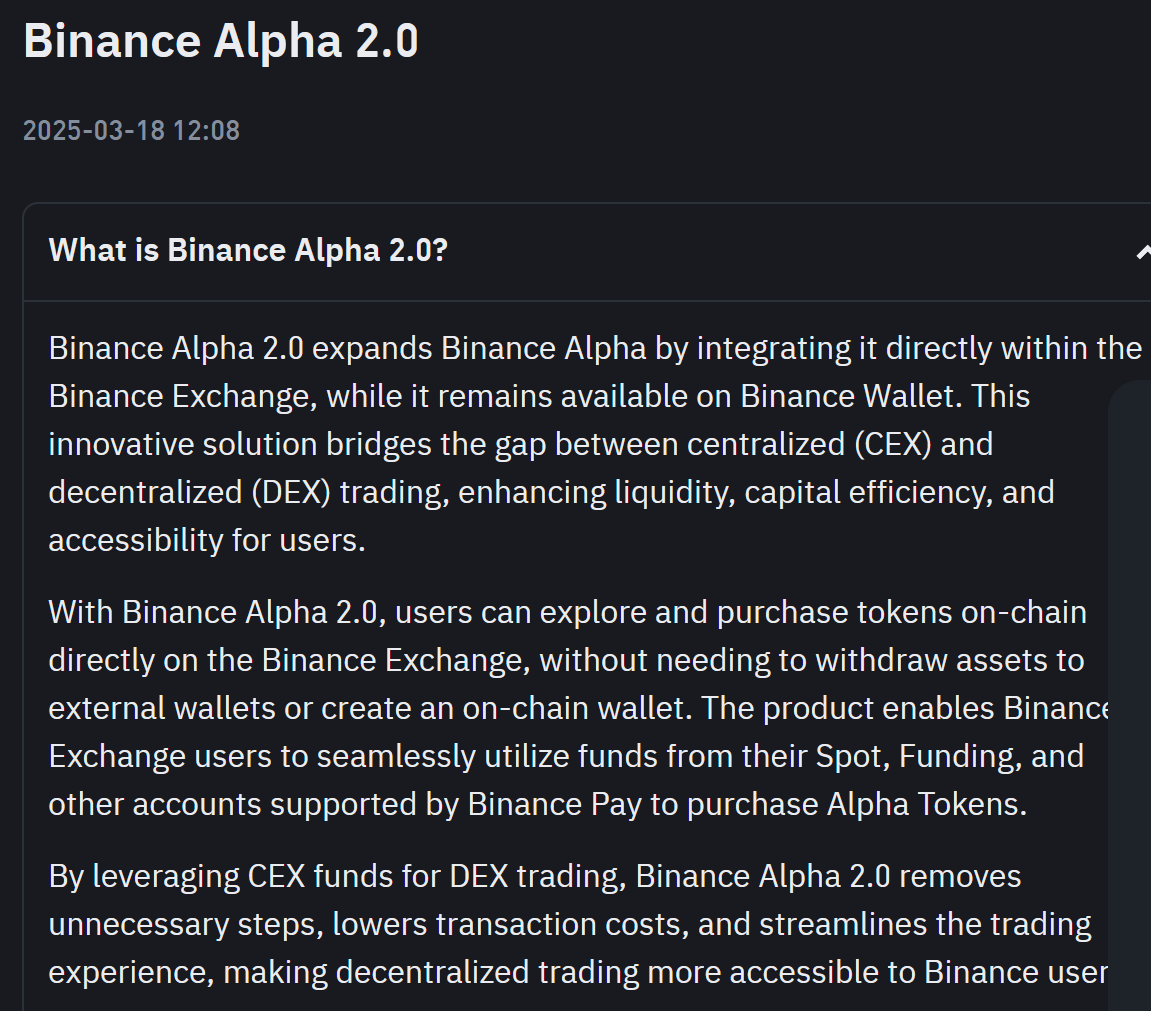Click 'lowers transaction costs' in third paragraph
The width and height of the screenshot is (1151, 1011).
[x=511, y=925]
